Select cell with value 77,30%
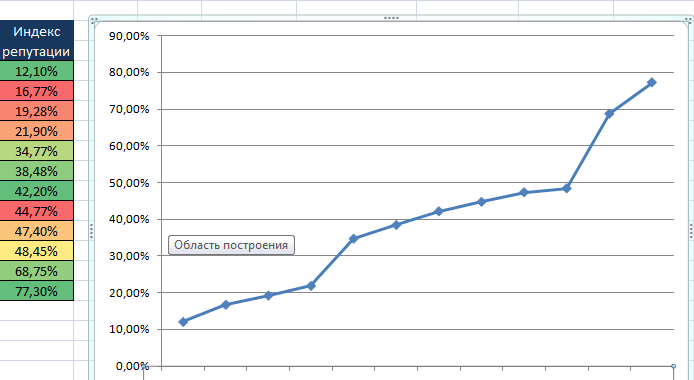 (x=36, y=291)
